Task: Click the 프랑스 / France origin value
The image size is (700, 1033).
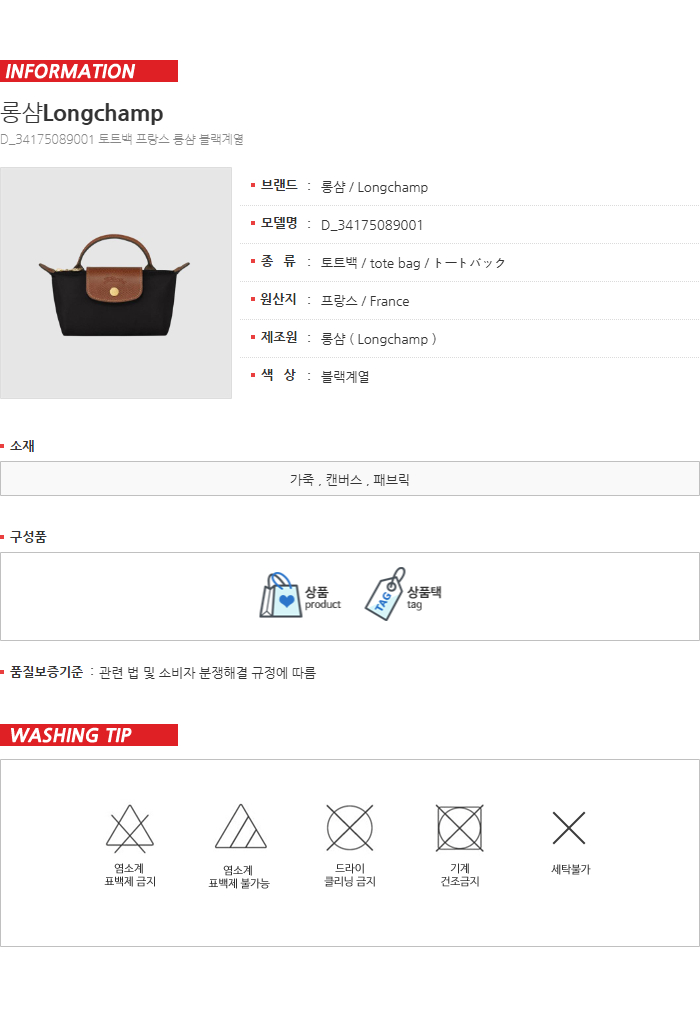Action: pyautogui.click(x=365, y=301)
